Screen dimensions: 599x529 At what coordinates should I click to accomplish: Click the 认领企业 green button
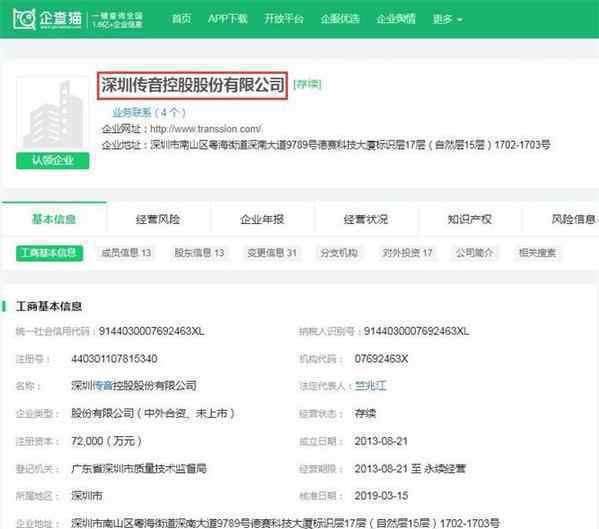click(53, 160)
